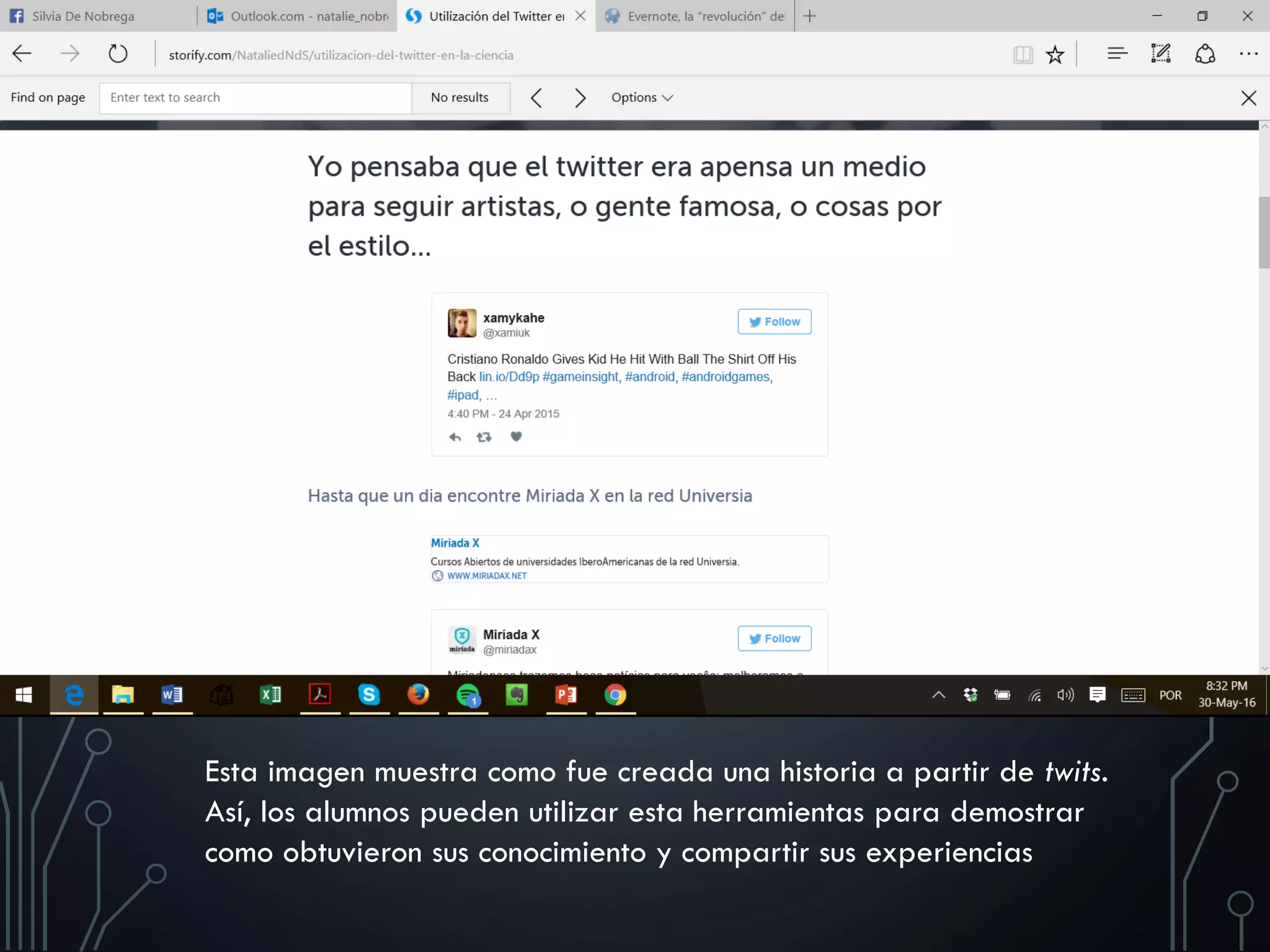Open Microsoft Edge from the taskbar
Viewport: 1270px width, 952px height.
coord(74,695)
